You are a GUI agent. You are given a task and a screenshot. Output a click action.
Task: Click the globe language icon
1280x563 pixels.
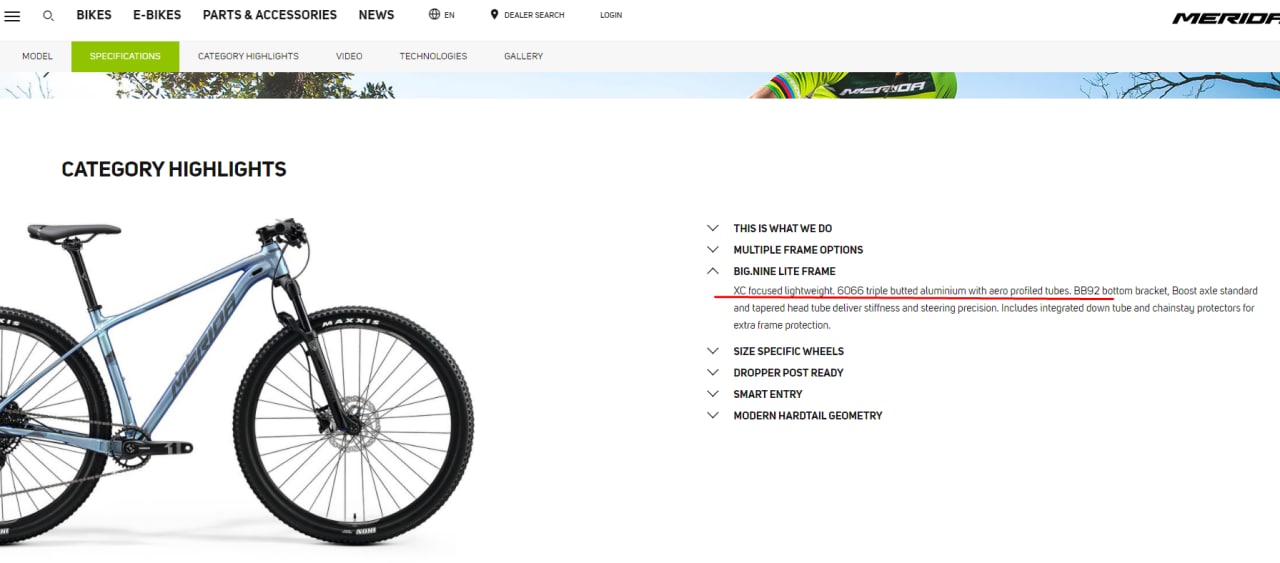click(x=434, y=15)
